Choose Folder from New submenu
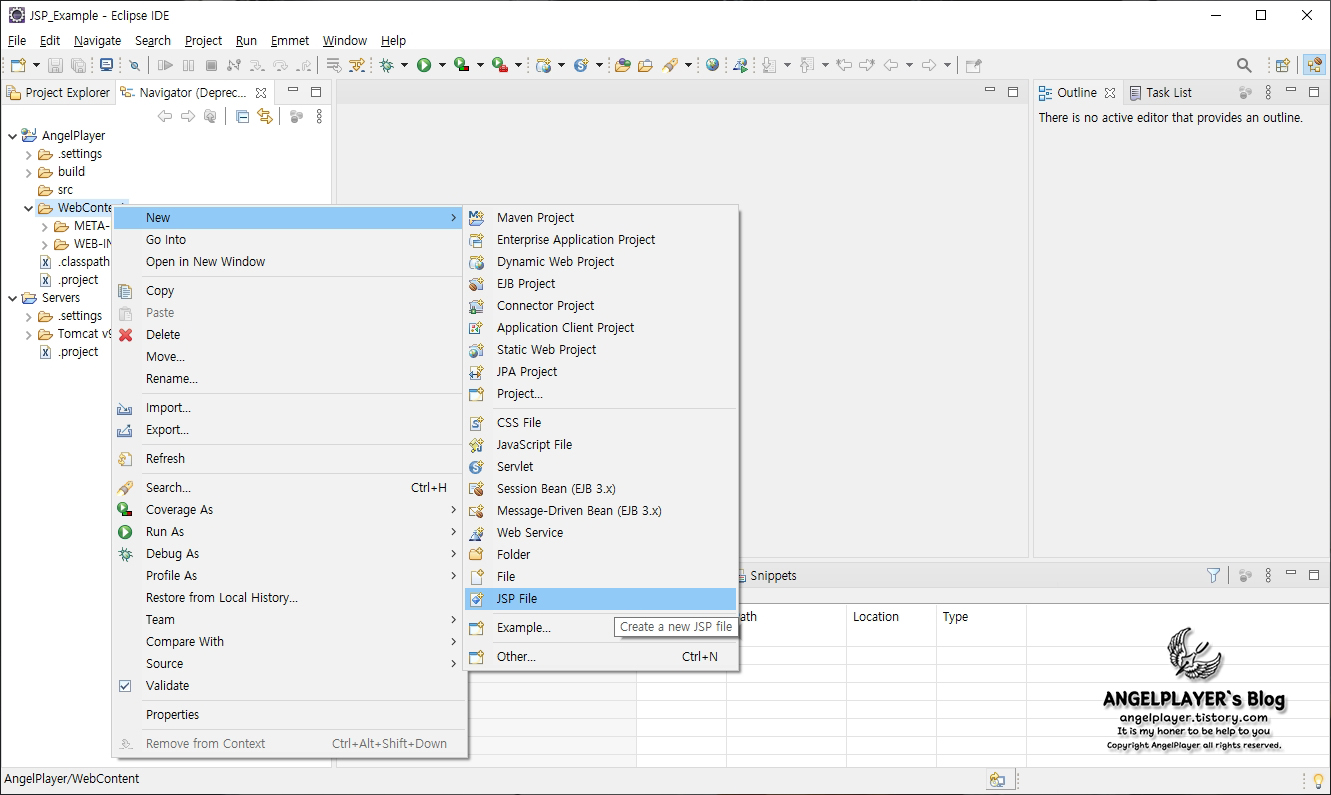 (601, 555)
